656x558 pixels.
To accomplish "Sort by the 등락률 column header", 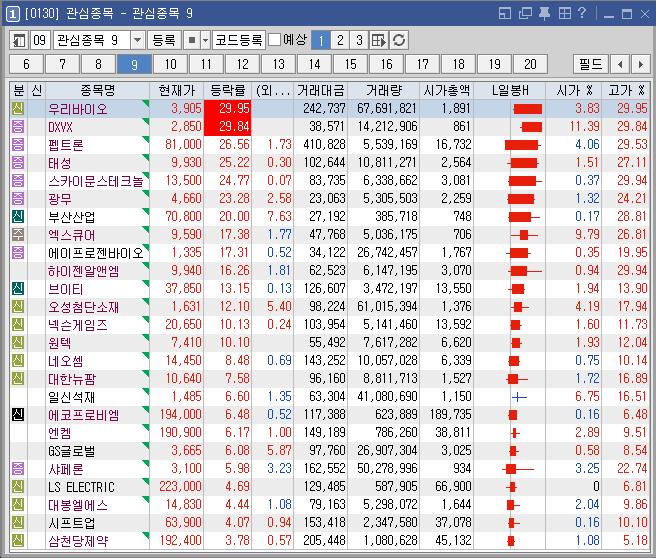I will pos(228,90).
